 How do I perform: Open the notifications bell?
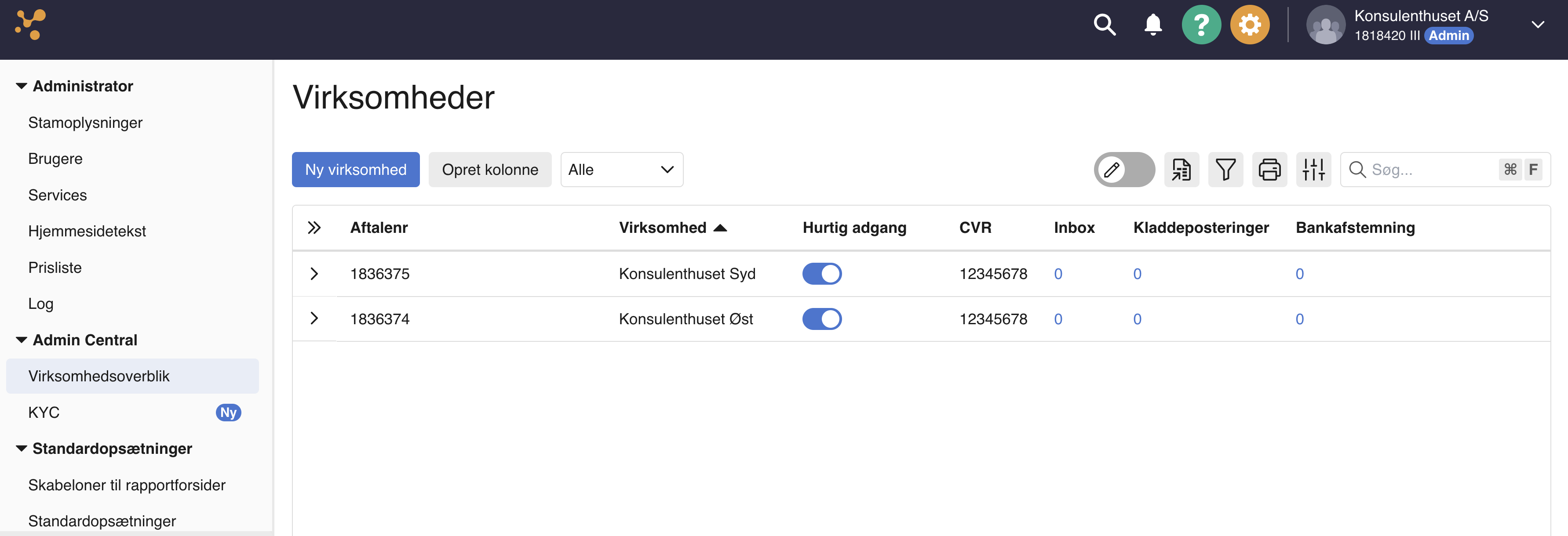pos(1153,25)
